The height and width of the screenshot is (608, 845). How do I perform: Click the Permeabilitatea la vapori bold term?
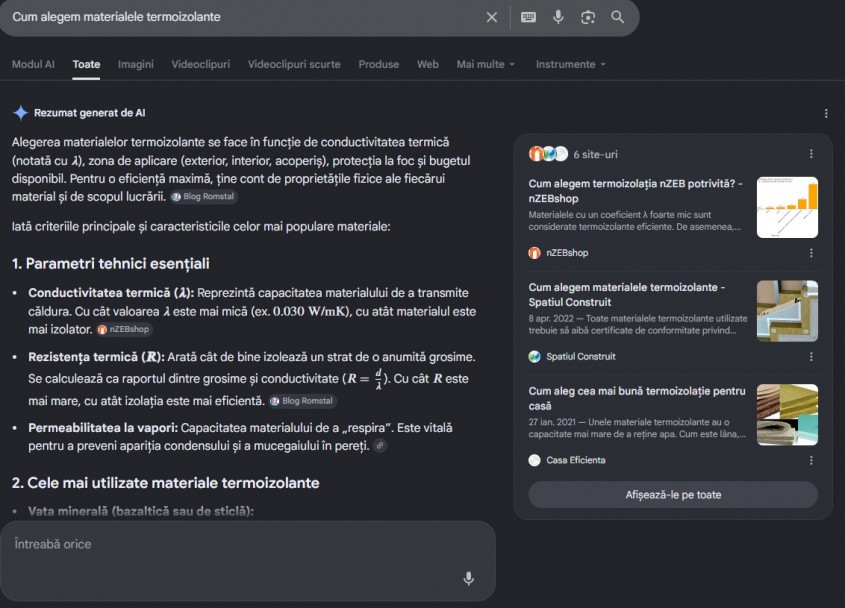click(103, 428)
